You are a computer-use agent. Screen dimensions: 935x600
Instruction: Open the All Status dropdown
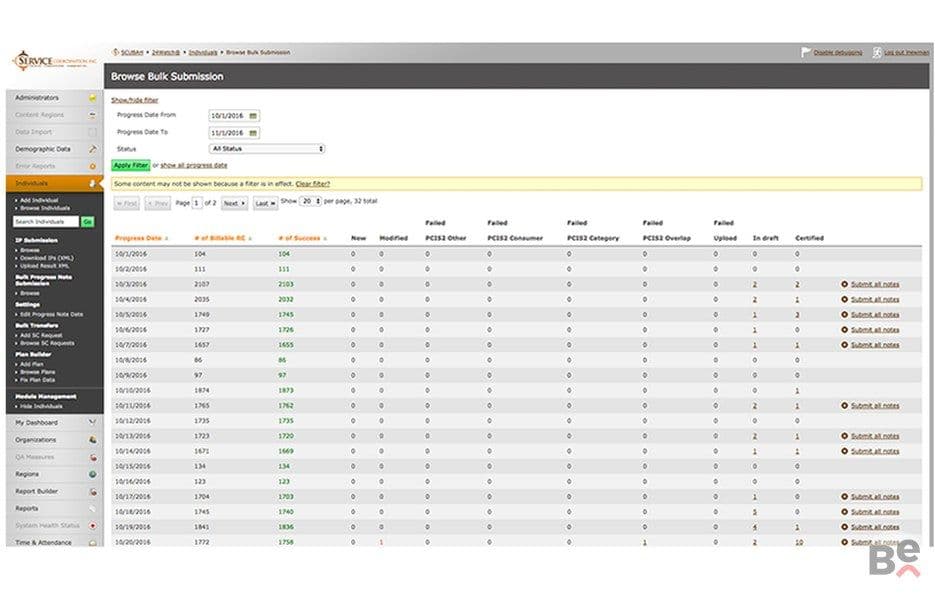(x=267, y=149)
